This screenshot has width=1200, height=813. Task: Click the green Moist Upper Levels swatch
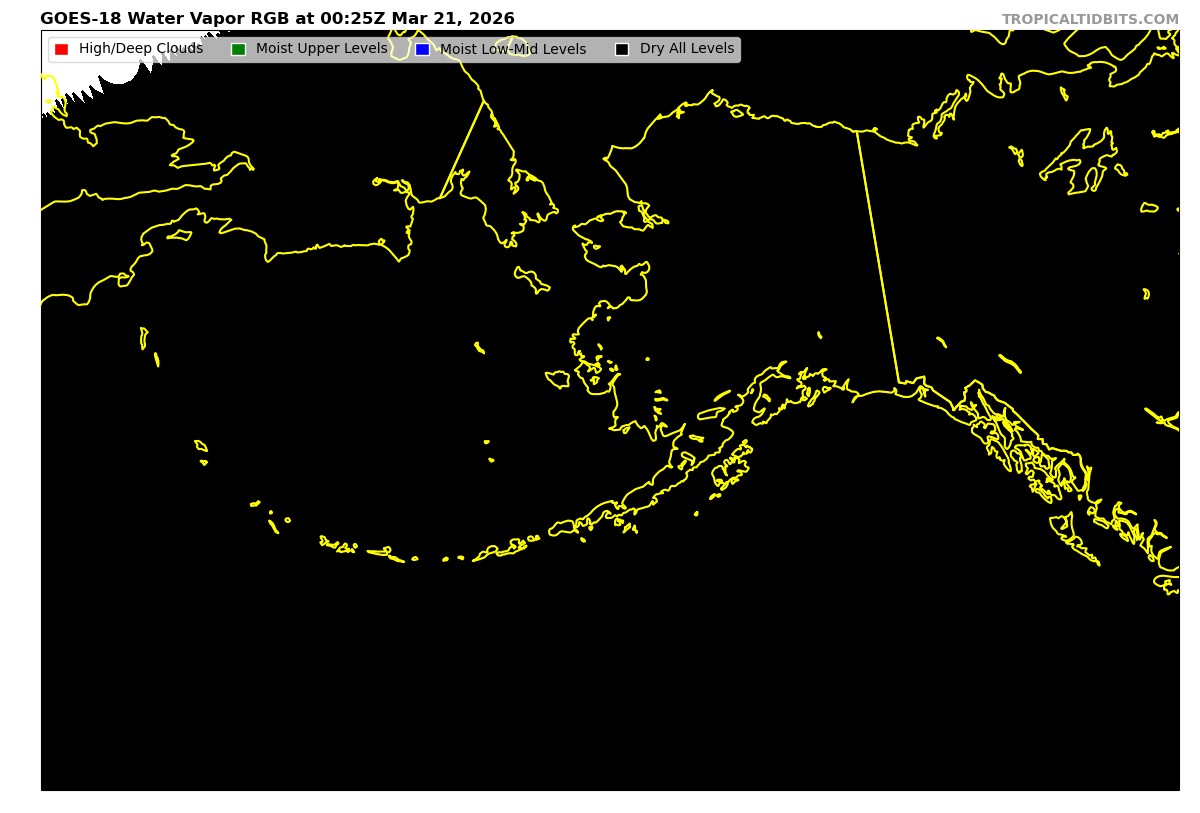238,49
